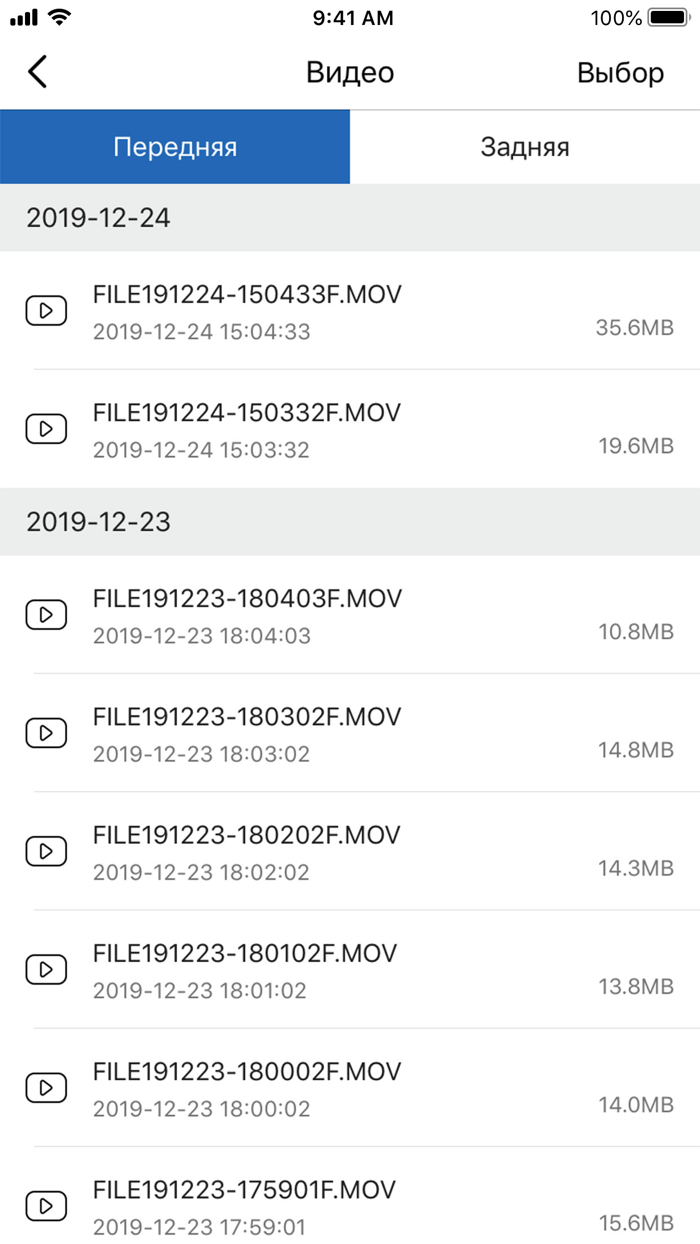Open file name FILE191224-150433F.MOV
Viewport: 700px width, 1244px height.
click(x=247, y=294)
